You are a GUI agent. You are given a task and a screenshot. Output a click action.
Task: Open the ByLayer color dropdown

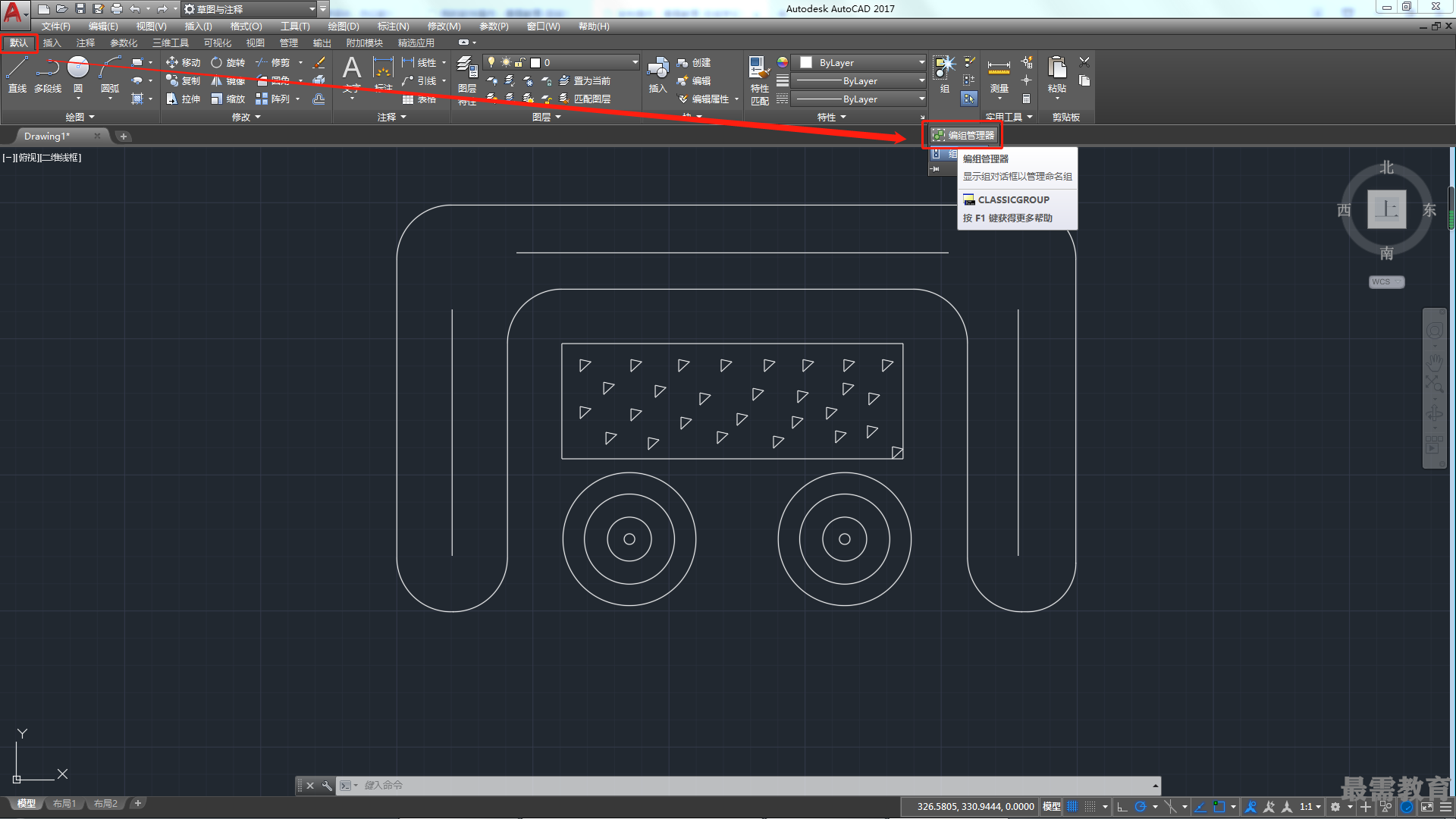[860, 62]
